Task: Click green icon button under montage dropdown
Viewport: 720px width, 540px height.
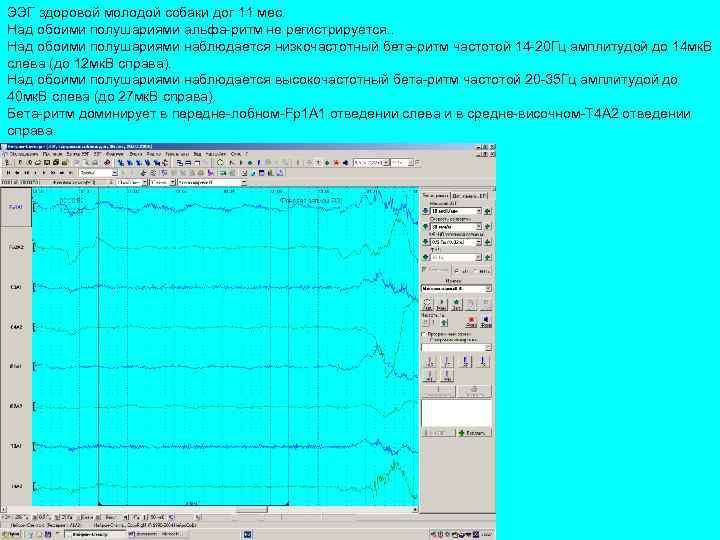Action: pos(456,305)
